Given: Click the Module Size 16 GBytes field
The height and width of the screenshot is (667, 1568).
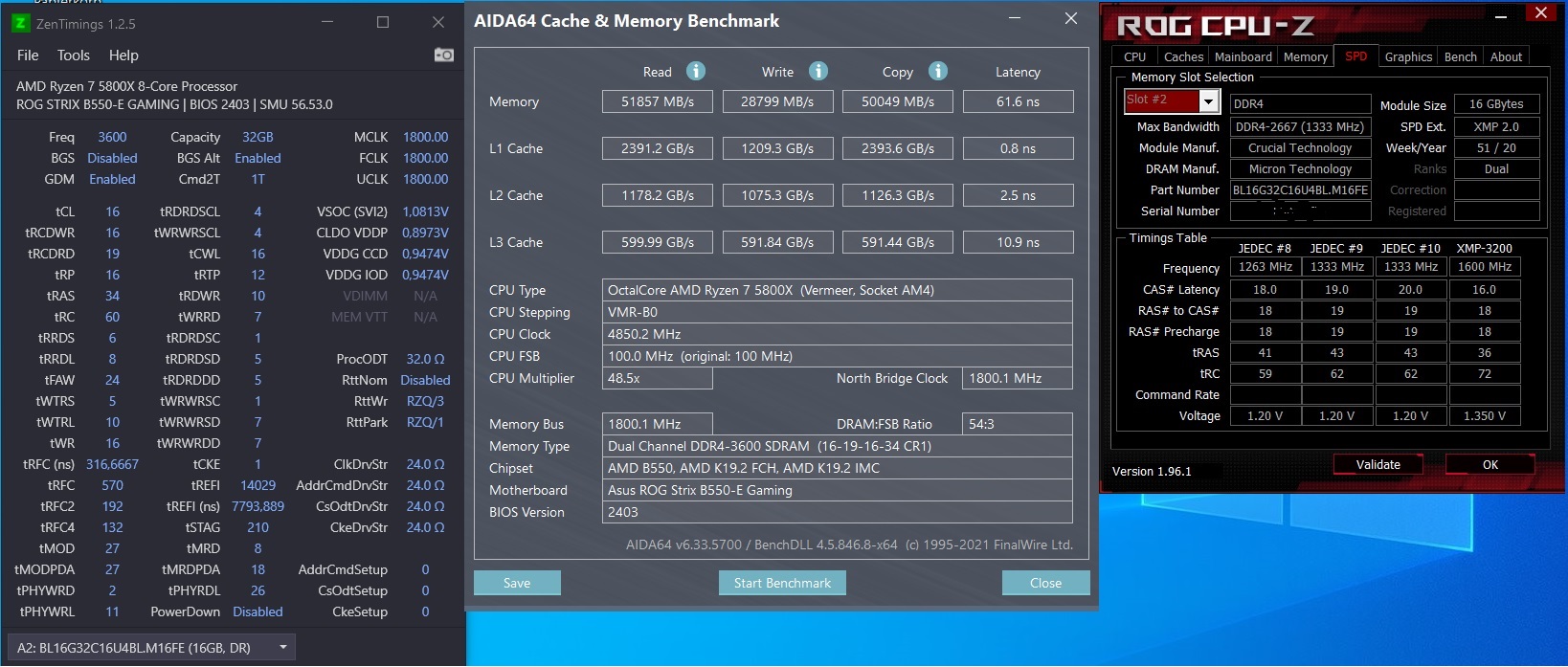Looking at the screenshot, I should coord(1496,104).
